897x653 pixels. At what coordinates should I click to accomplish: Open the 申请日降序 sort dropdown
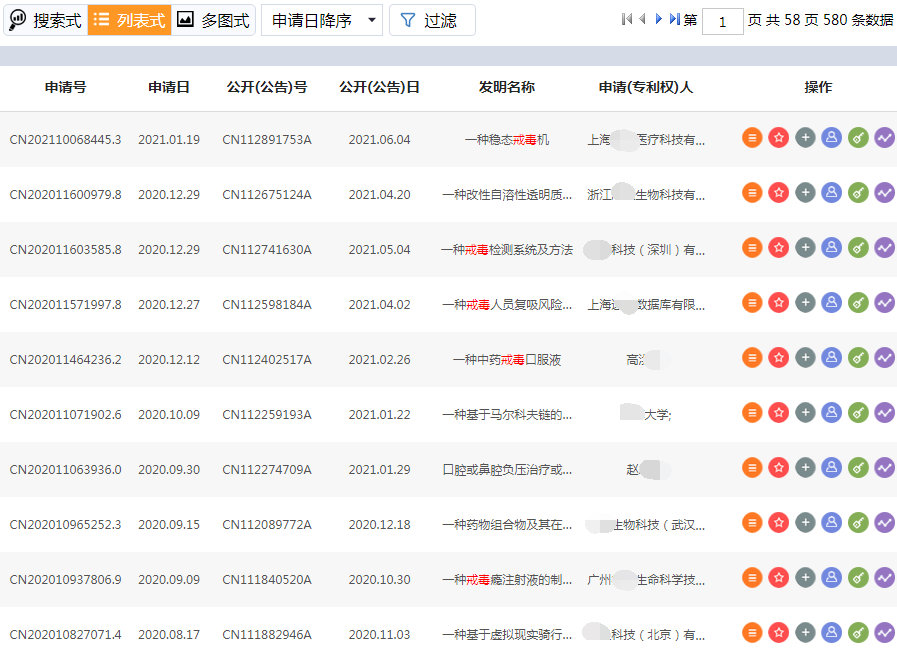(313, 20)
